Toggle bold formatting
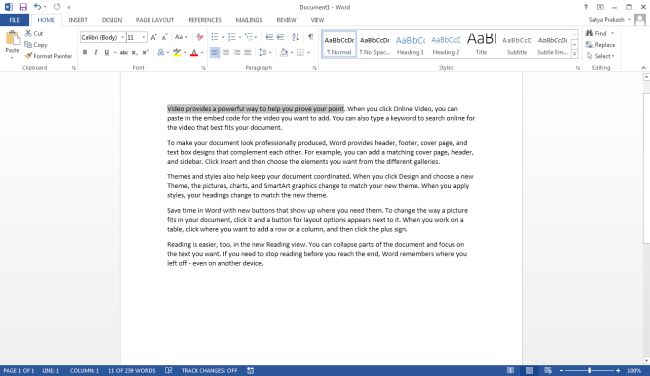Screen dimensions: 650x376 point(85,52)
